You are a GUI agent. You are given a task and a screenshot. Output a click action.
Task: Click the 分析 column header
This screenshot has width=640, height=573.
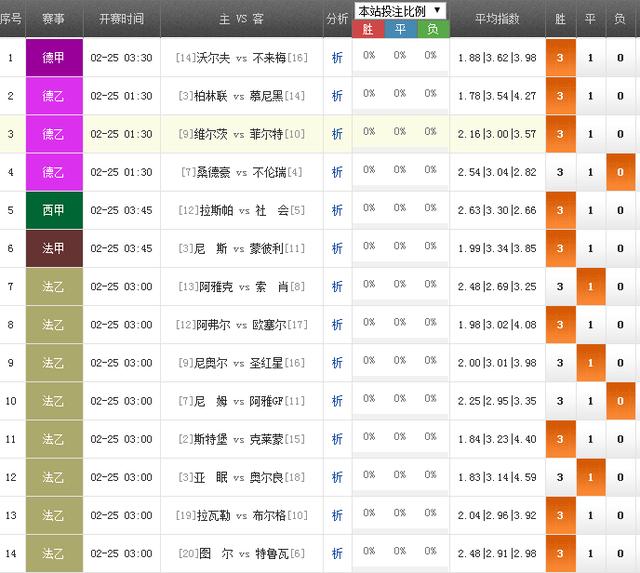(x=337, y=18)
